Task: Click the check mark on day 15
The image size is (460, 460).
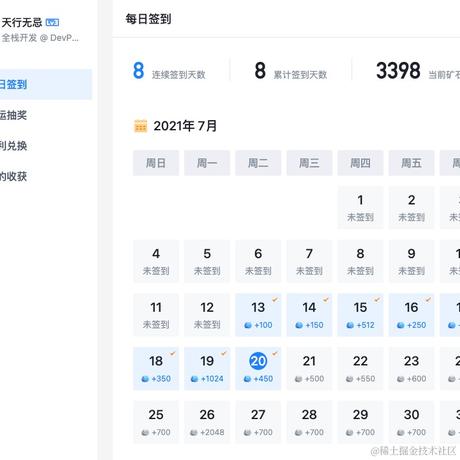Action: (x=377, y=300)
